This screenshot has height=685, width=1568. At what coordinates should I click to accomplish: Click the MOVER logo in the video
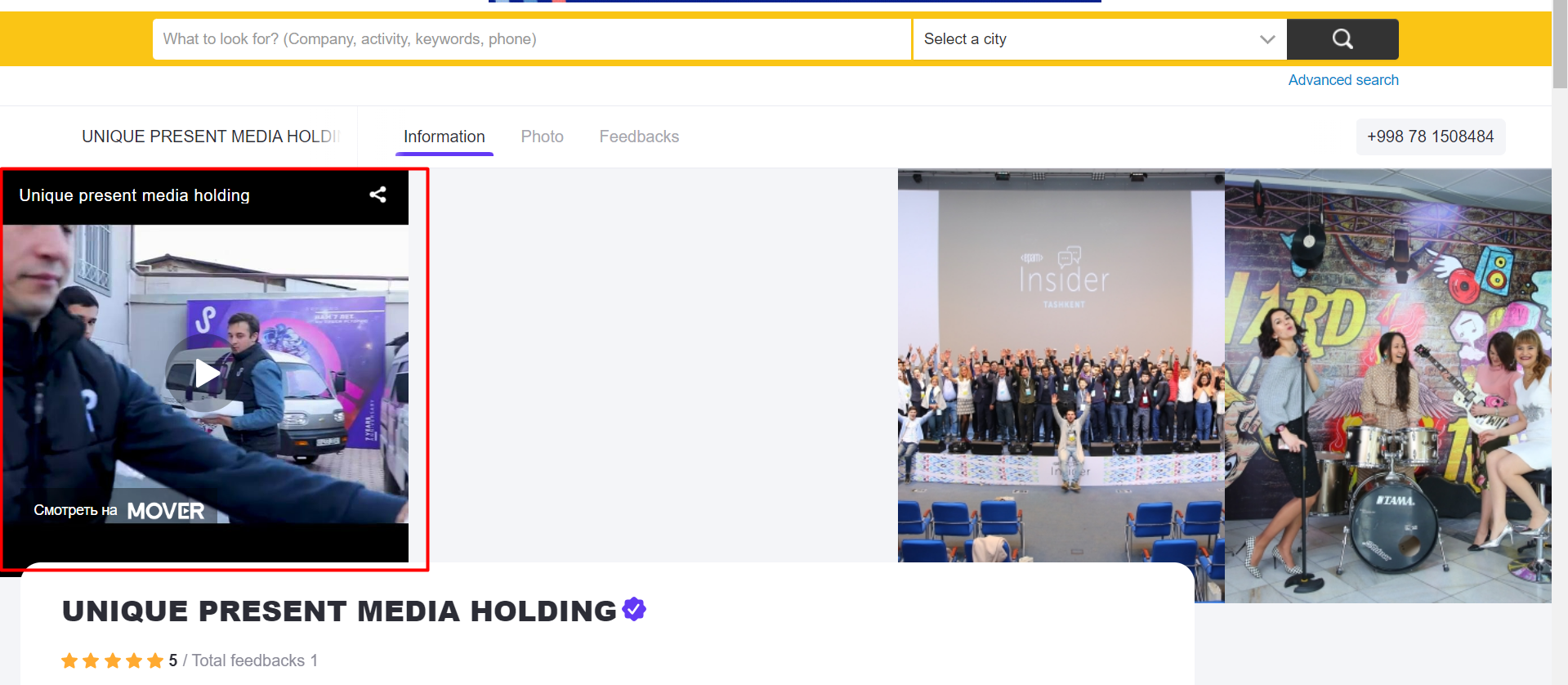(x=166, y=511)
